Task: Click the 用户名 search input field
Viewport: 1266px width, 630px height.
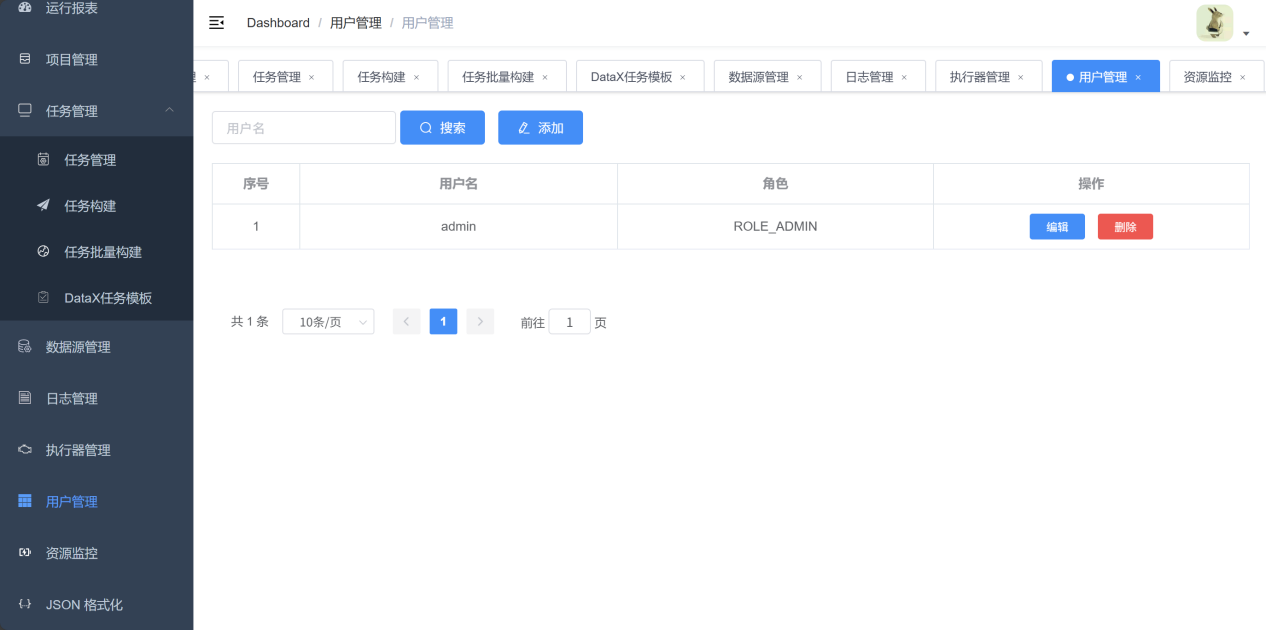Action: [304, 128]
